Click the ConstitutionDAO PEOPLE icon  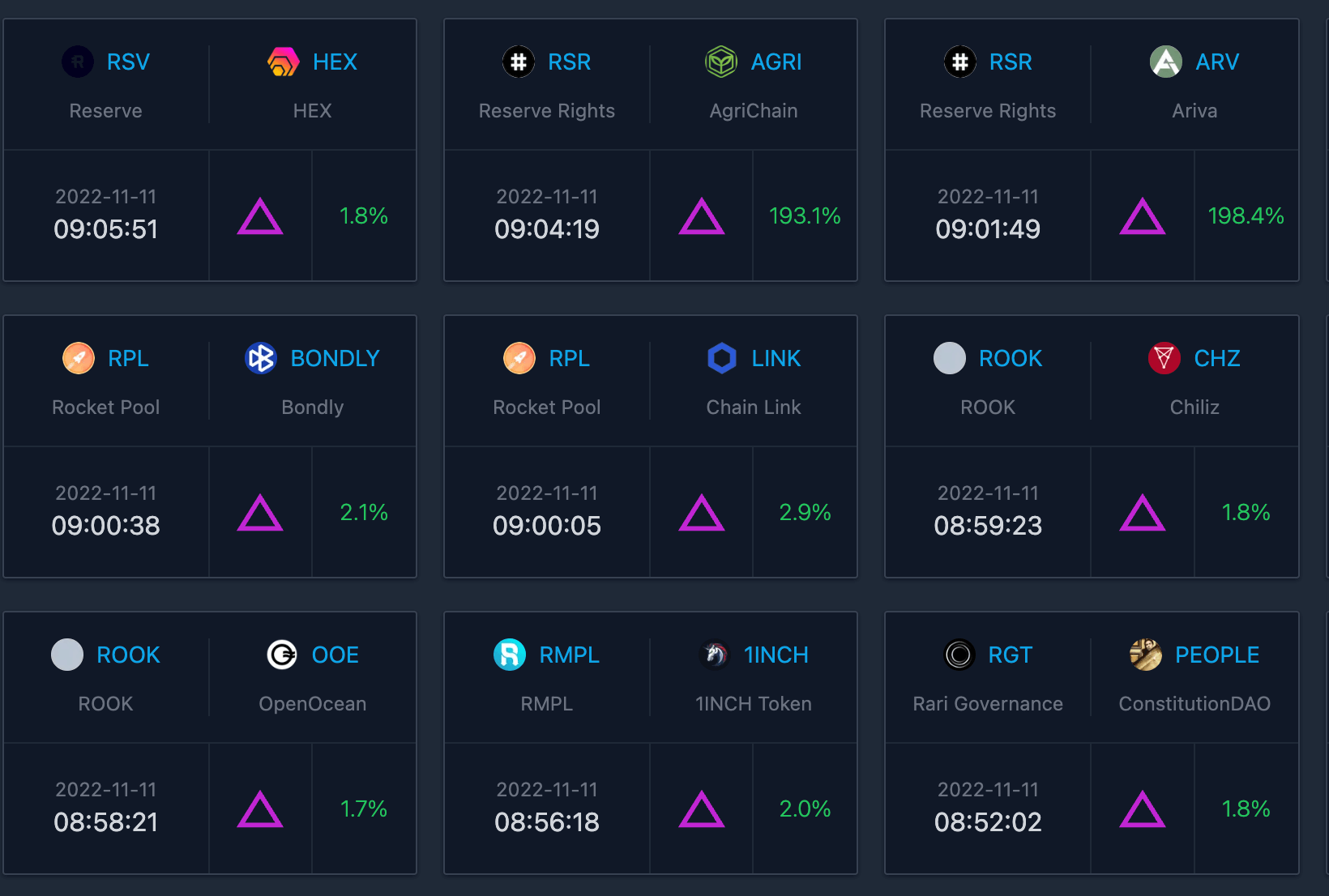[x=1145, y=655]
